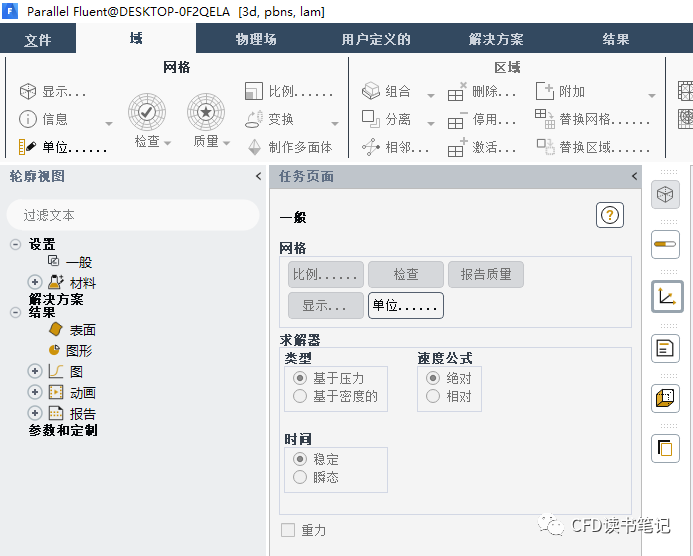This screenshot has height=556, width=693.
Task: Click the Combine (组合) zones icon
Action: 371,91
